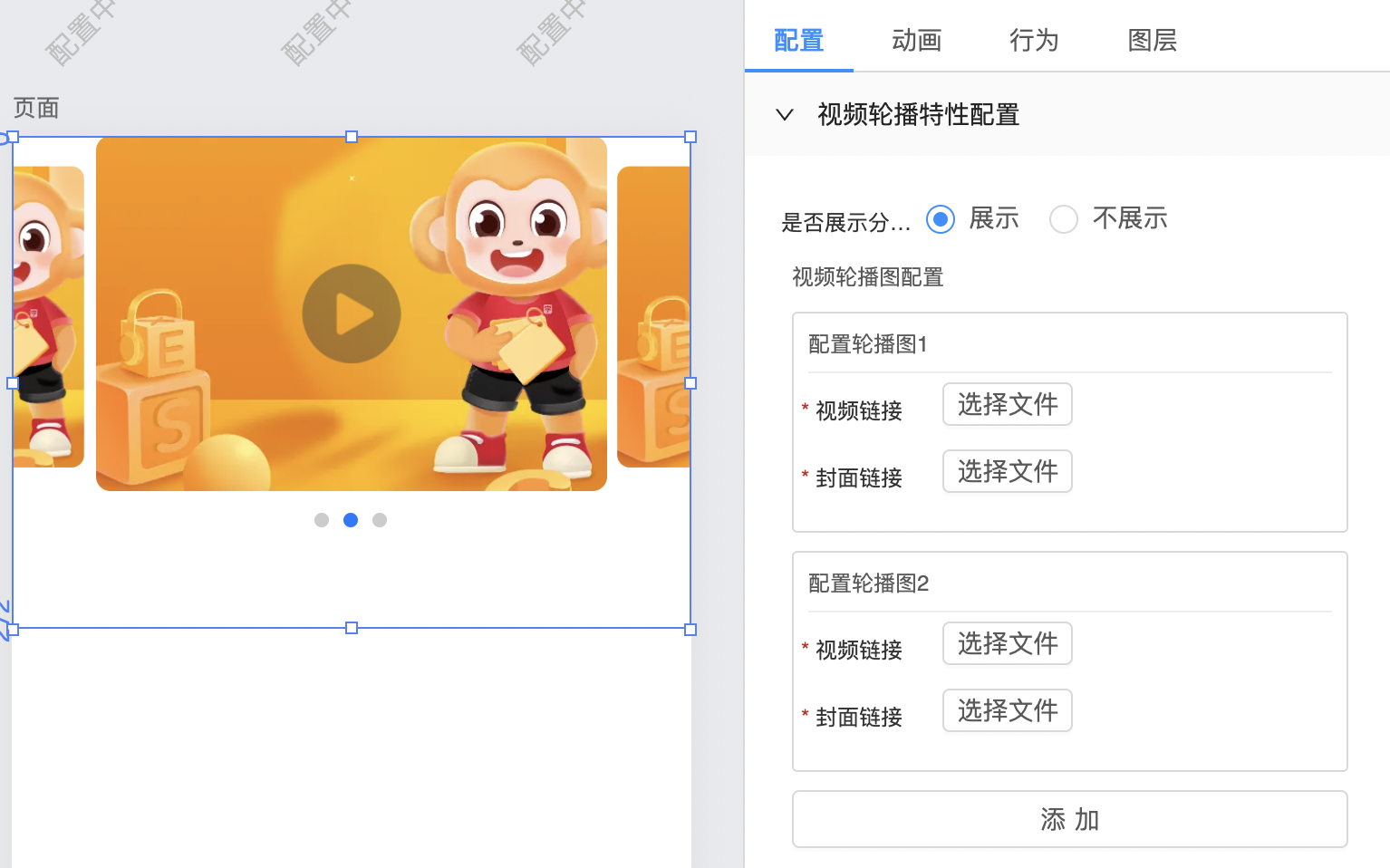Switch to the 图层 tab

click(1152, 40)
